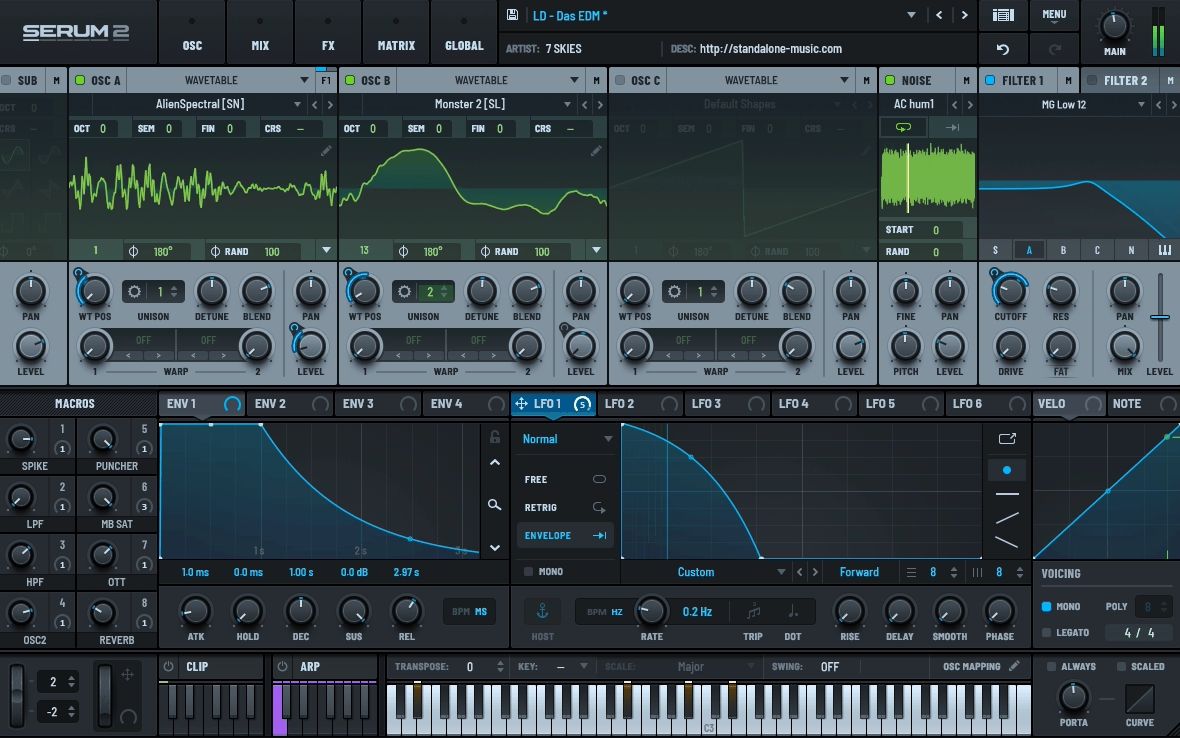This screenshot has width=1180, height=738.
Task: Select the magnifier zoom icon in ENV 1
Action: (x=494, y=505)
